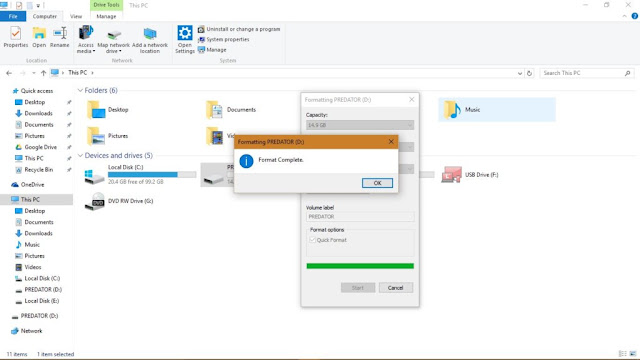Click the Properties ribbon icon
Image resolution: width=640 pixels, height=360 pixels.
tap(16, 37)
